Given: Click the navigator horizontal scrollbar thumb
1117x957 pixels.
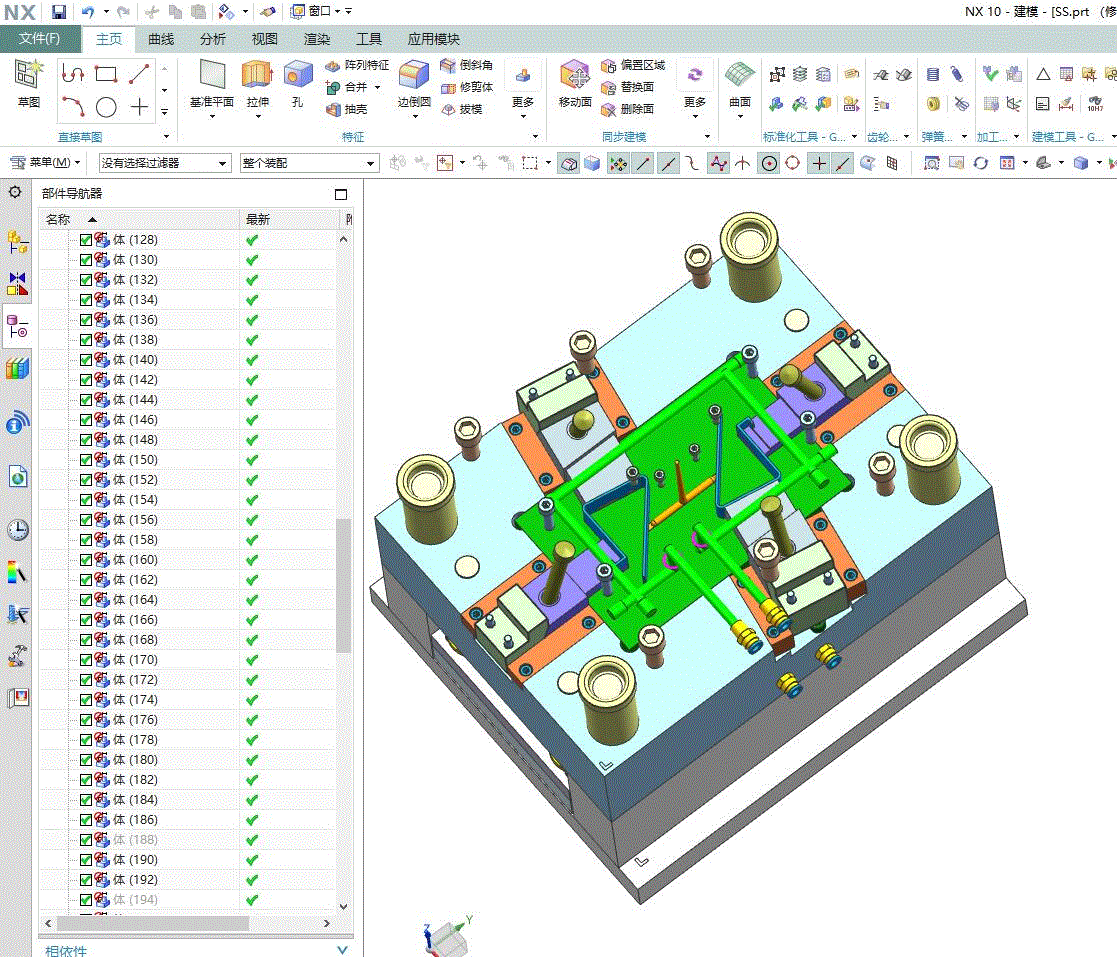Looking at the screenshot, I should [152, 924].
